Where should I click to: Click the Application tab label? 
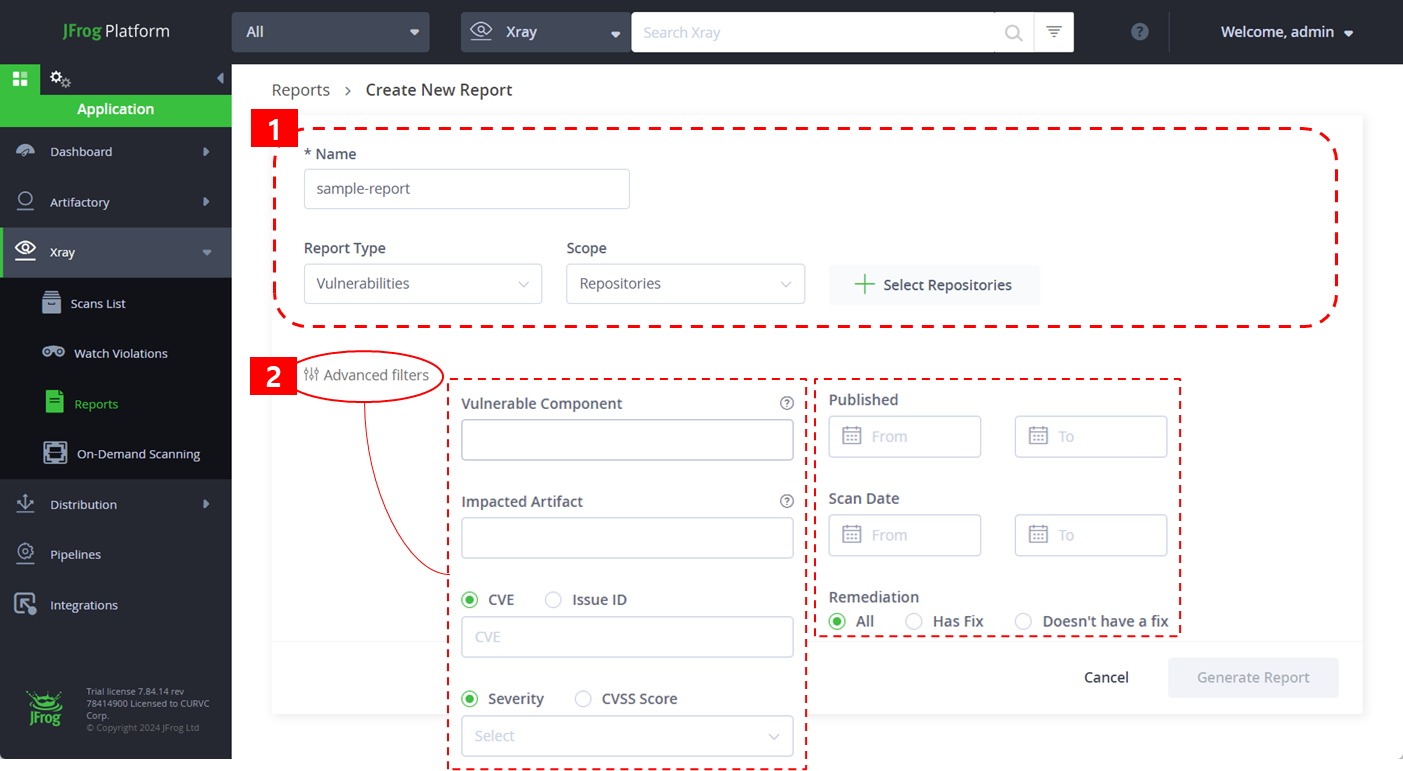(x=116, y=109)
